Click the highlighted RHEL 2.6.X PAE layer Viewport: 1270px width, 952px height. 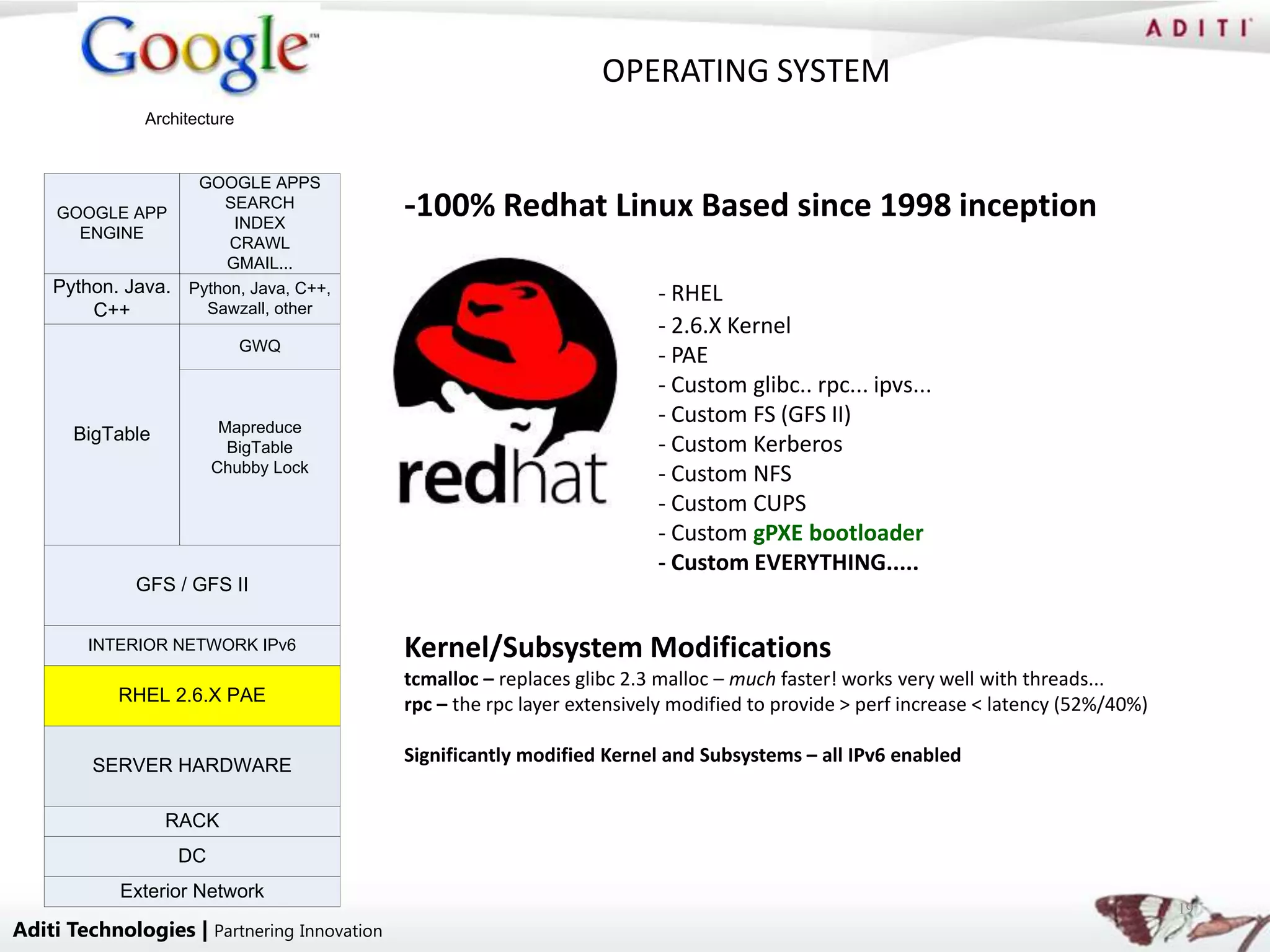point(192,695)
